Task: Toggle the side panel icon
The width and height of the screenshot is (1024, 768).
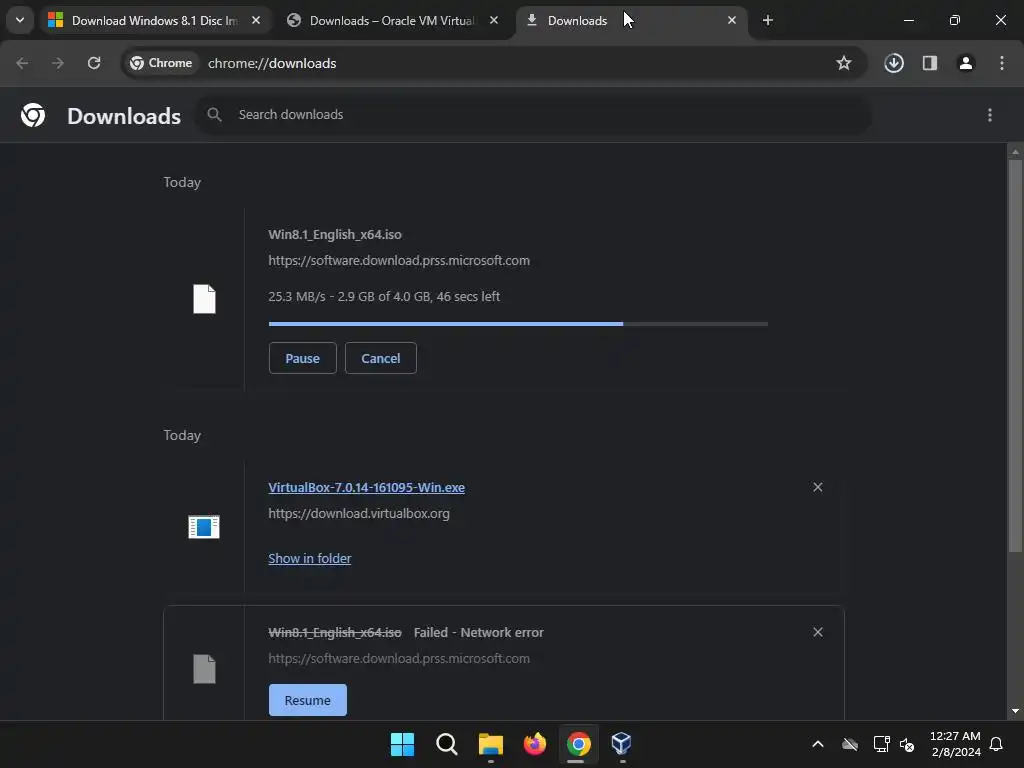Action: [x=930, y=63]
